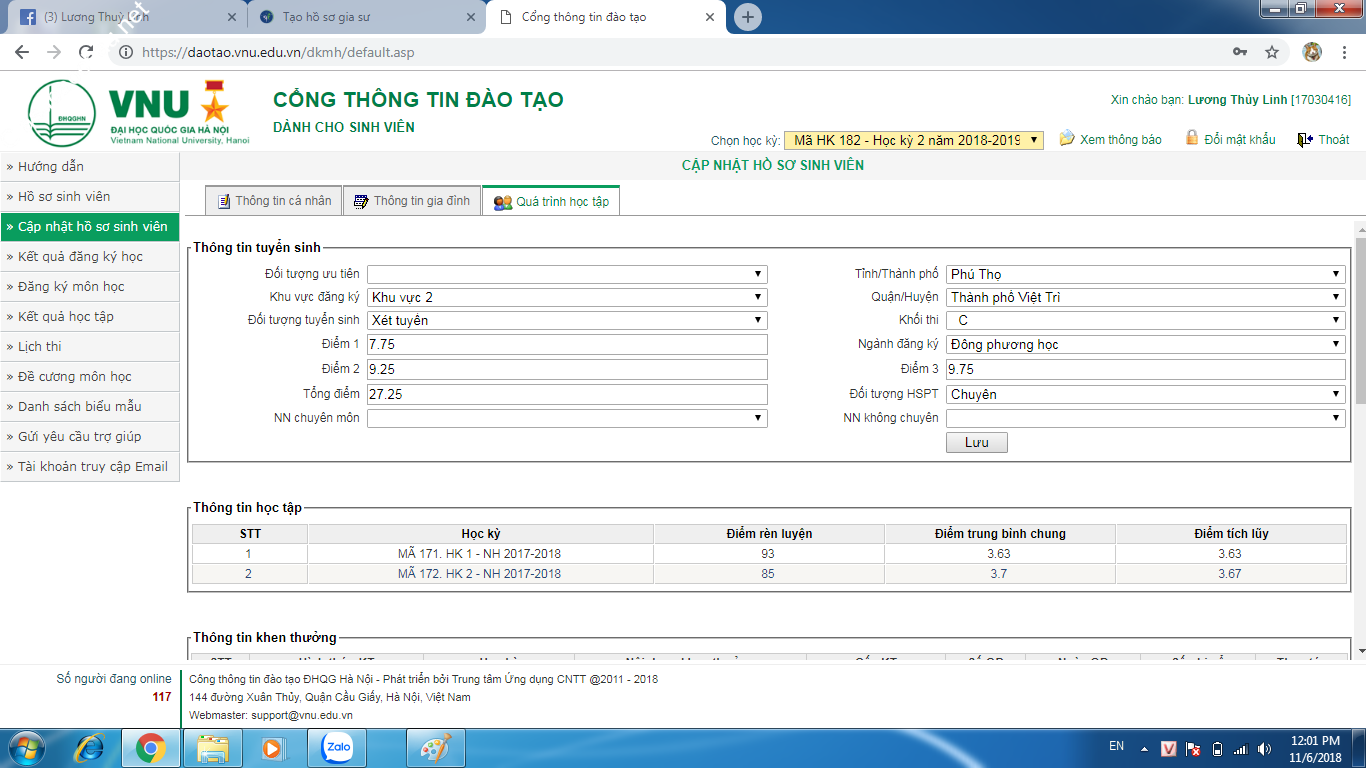Expand the Chọn học kỳ semester dropdown
The image size is (1366, 768).
pyautogui.click(x=913, y=140)
